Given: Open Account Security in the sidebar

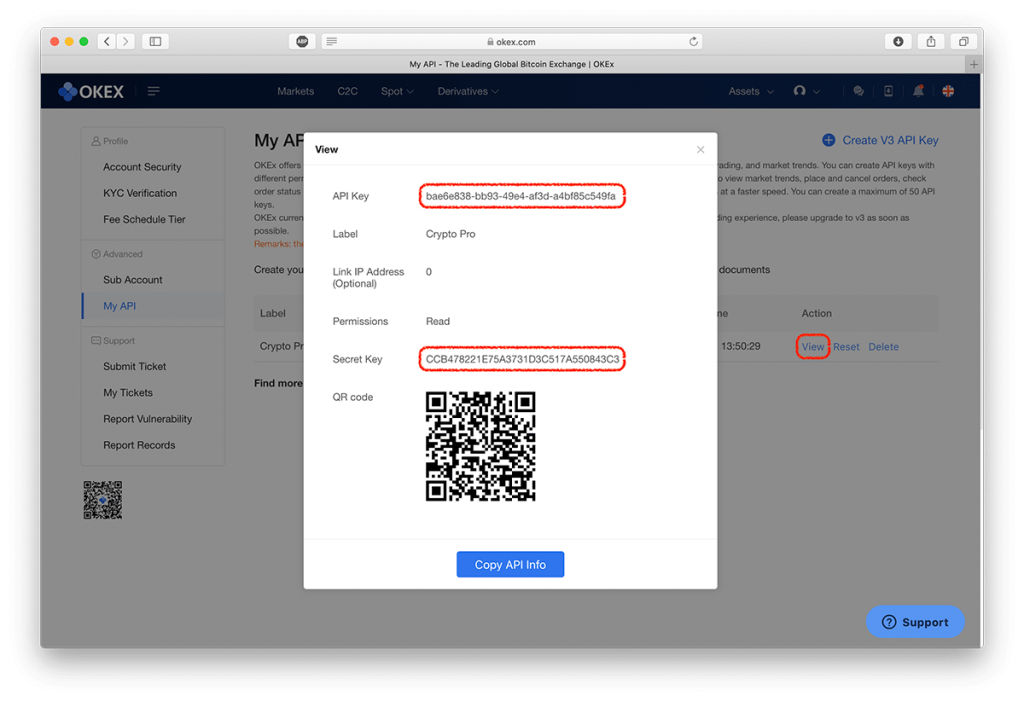Looking at the screenshot, I should click(x=142, y=167).
